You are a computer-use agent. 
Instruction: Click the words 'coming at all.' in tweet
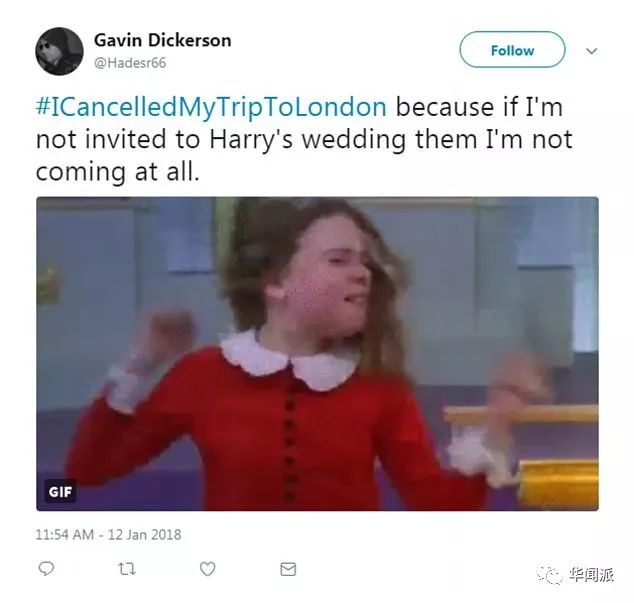(x=118, y=171)
